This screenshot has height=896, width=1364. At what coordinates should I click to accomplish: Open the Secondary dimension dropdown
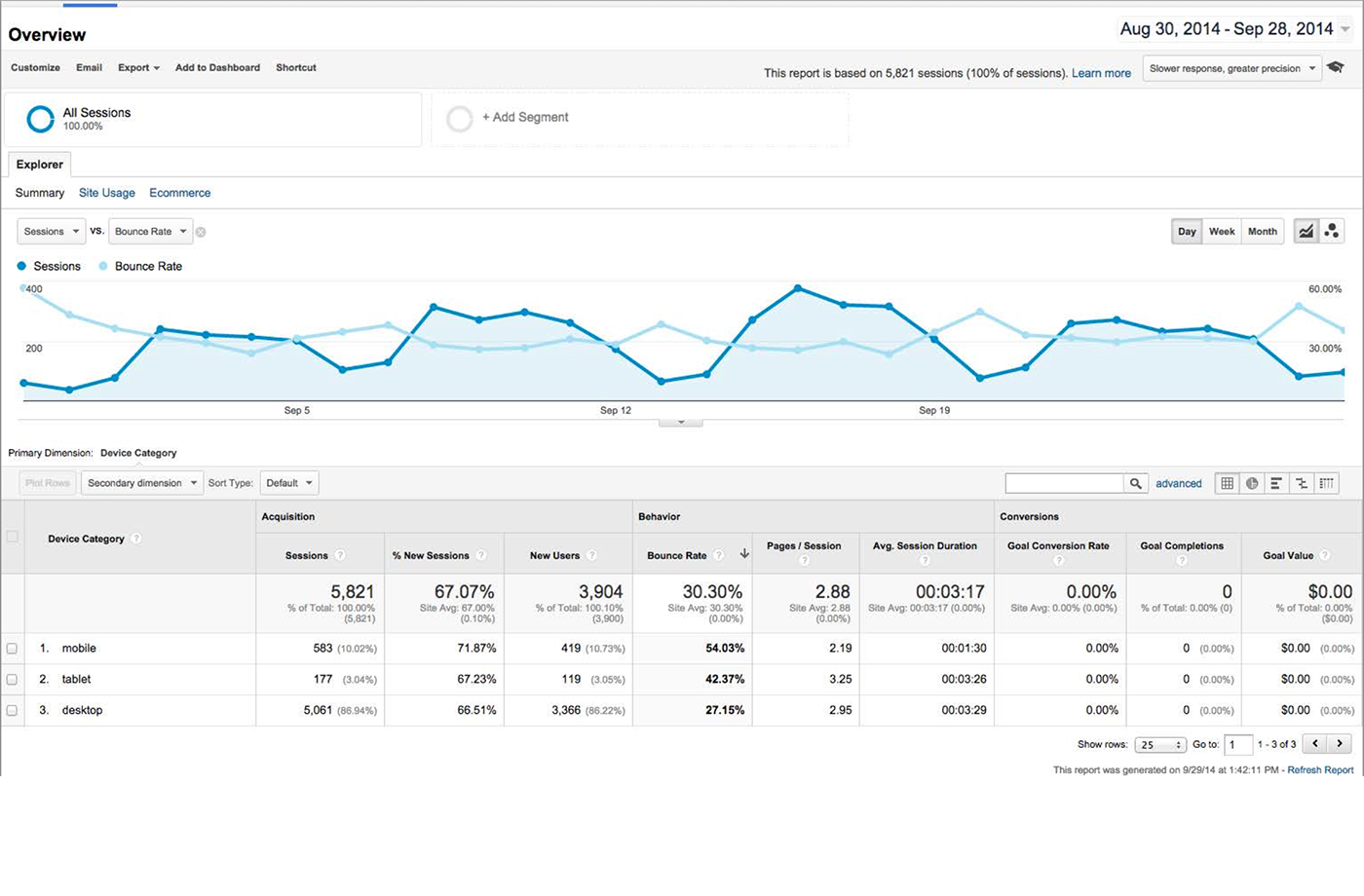(x=142, y=483)
